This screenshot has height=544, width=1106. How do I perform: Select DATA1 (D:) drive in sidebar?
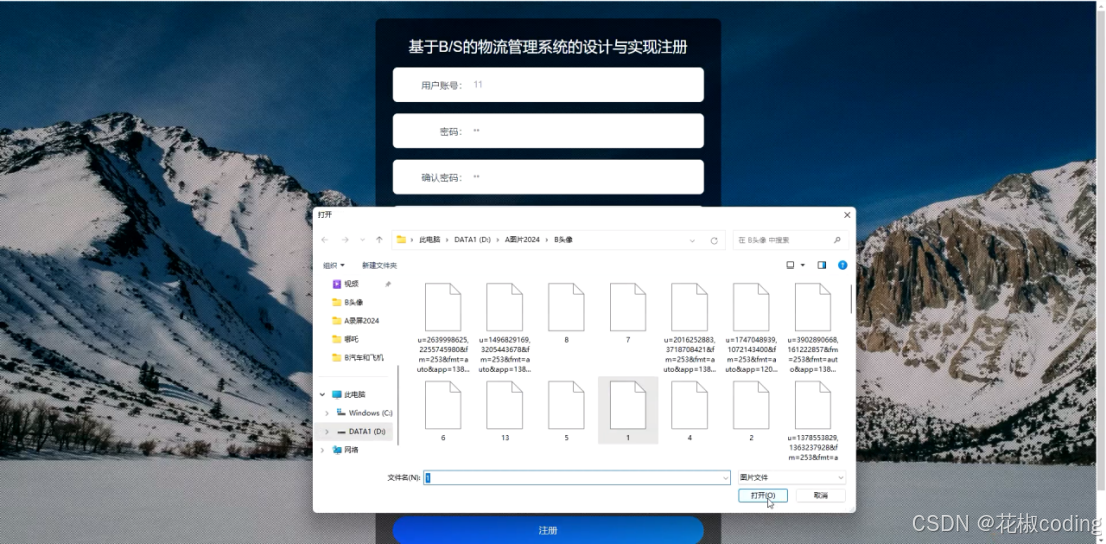366,431
